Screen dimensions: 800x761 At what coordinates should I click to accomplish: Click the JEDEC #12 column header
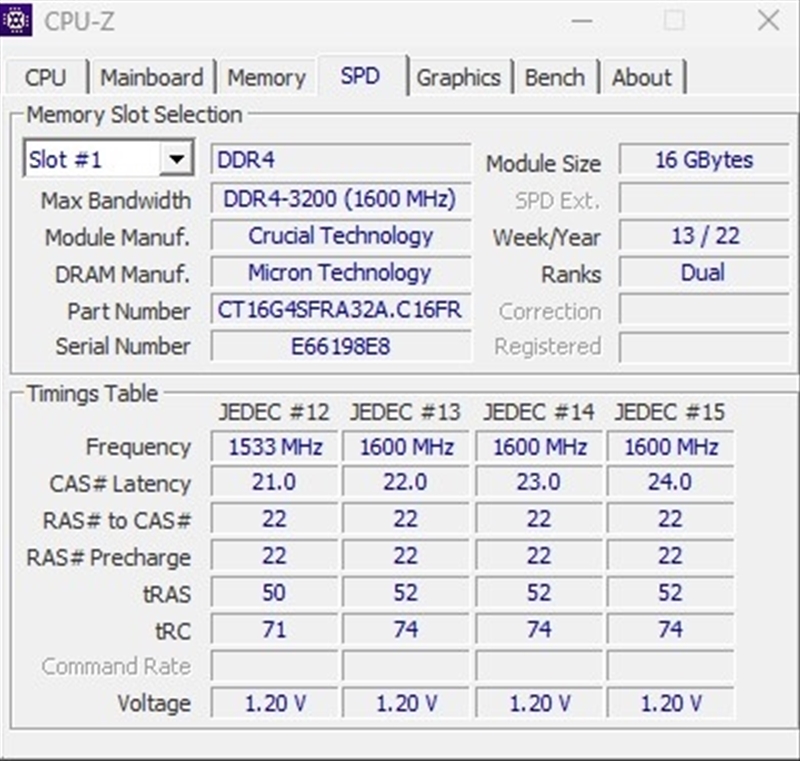click(x=274, y=412)
